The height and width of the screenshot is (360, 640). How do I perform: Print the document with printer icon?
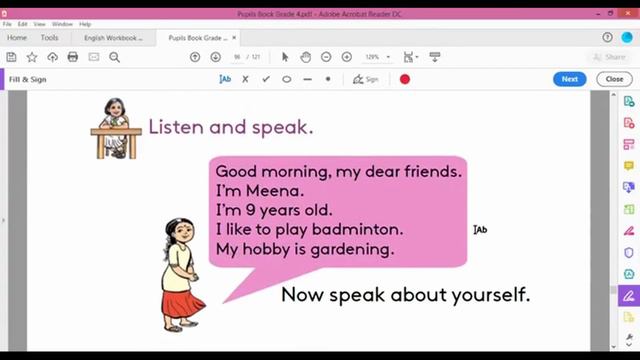73,57
